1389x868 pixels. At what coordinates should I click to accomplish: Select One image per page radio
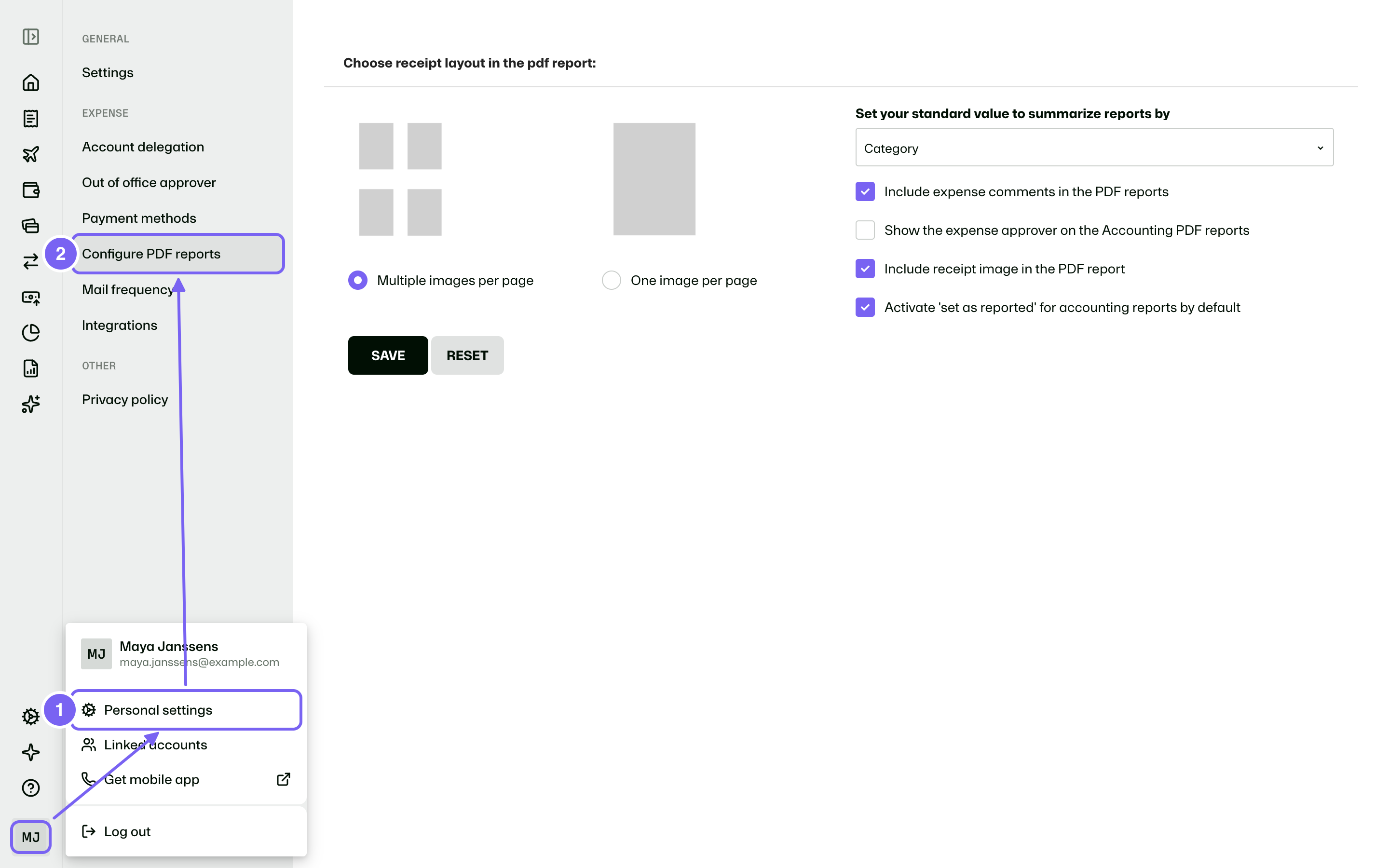coord(611,280)
